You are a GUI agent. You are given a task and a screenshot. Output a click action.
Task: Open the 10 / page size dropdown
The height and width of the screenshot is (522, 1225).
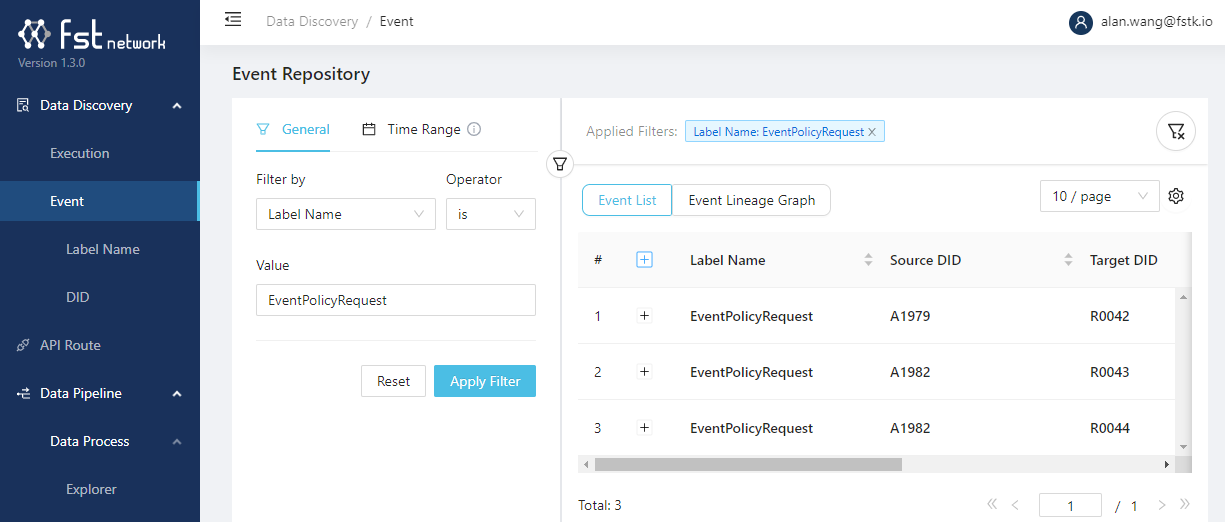pos(1099,197)
